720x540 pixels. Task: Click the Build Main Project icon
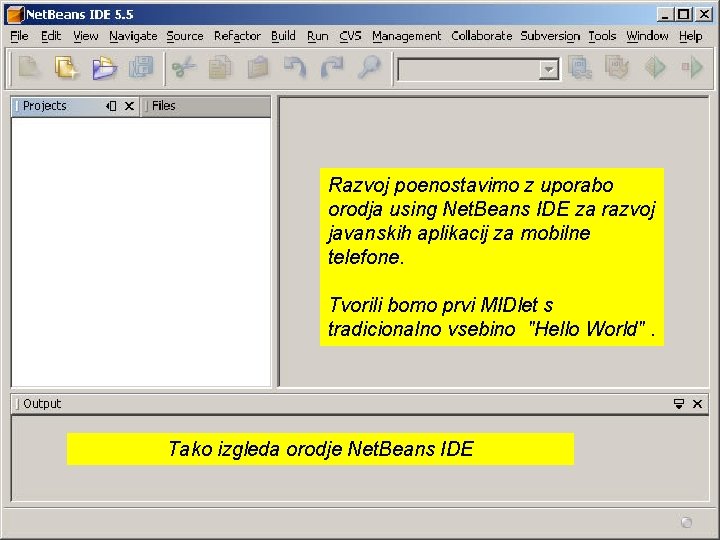[580, 68]
